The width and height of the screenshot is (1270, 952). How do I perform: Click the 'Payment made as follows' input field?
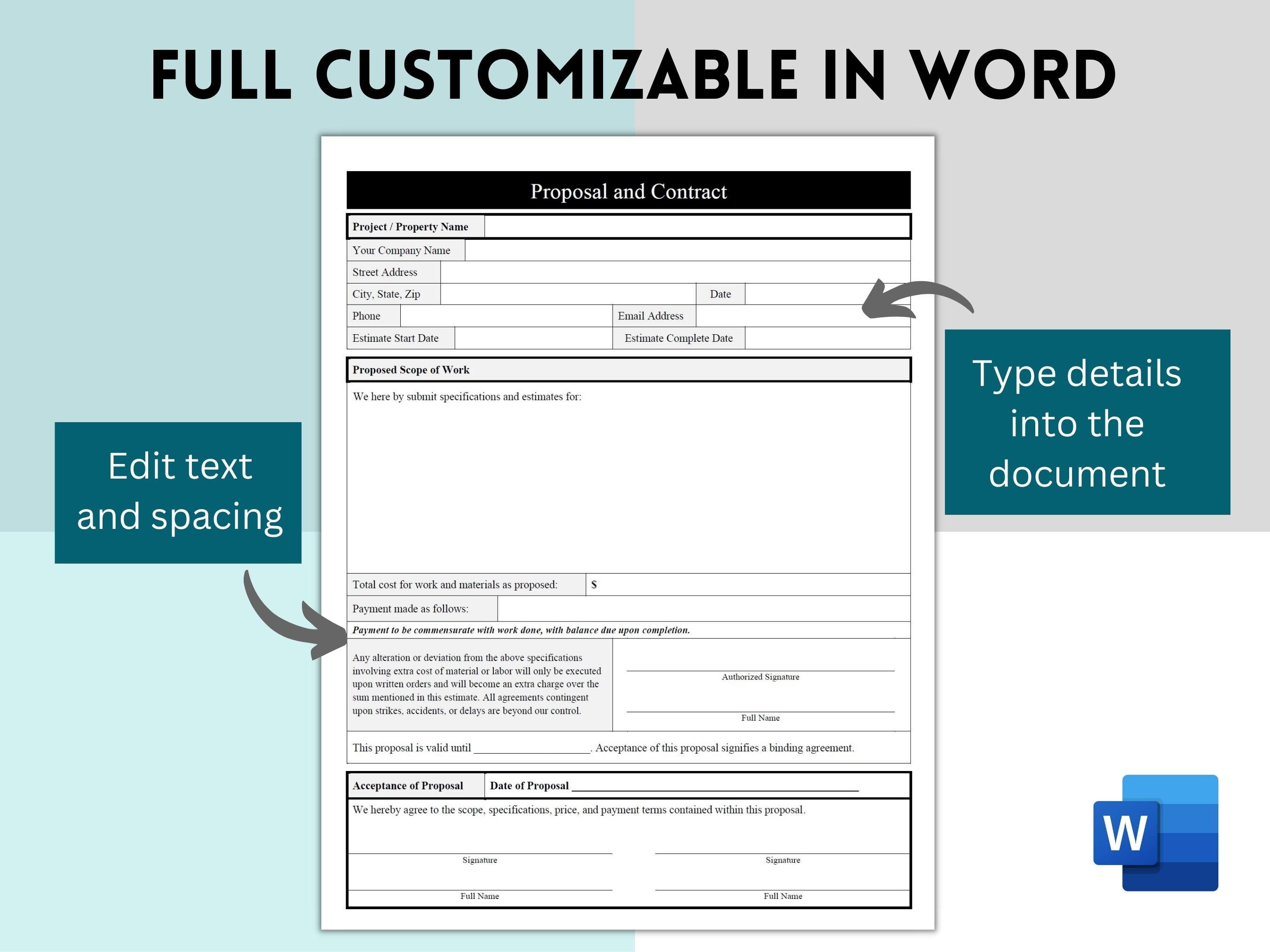tap(704, 608)
